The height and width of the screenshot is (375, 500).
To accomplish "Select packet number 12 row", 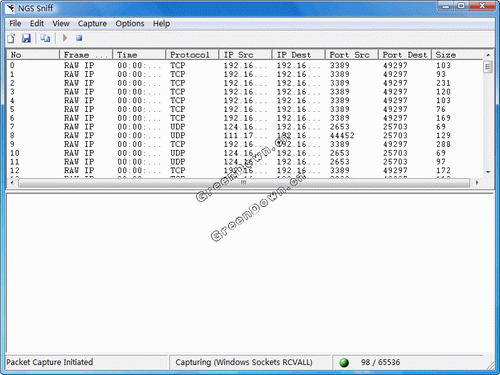I will (x=245, y=170).
